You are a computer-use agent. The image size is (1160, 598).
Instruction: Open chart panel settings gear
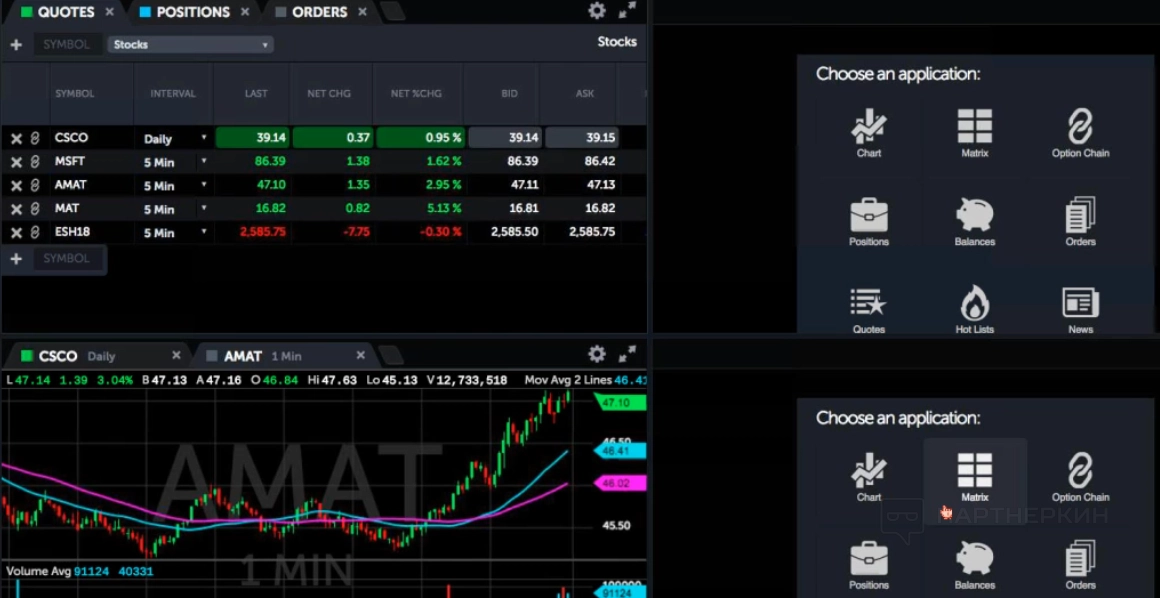point(596,354)
